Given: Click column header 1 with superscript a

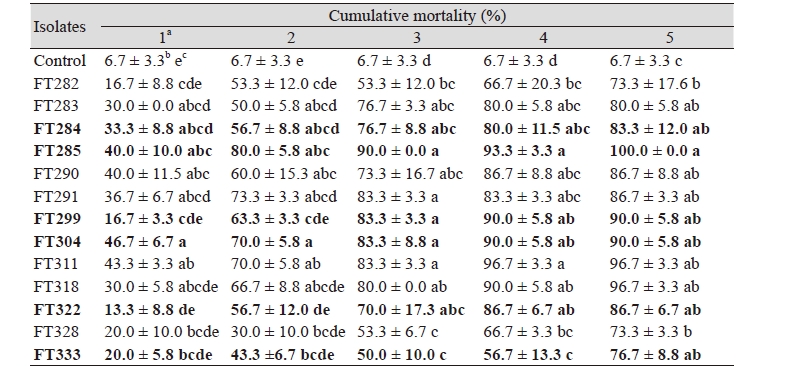Looking at the screenshot, I should click(164, 37).
